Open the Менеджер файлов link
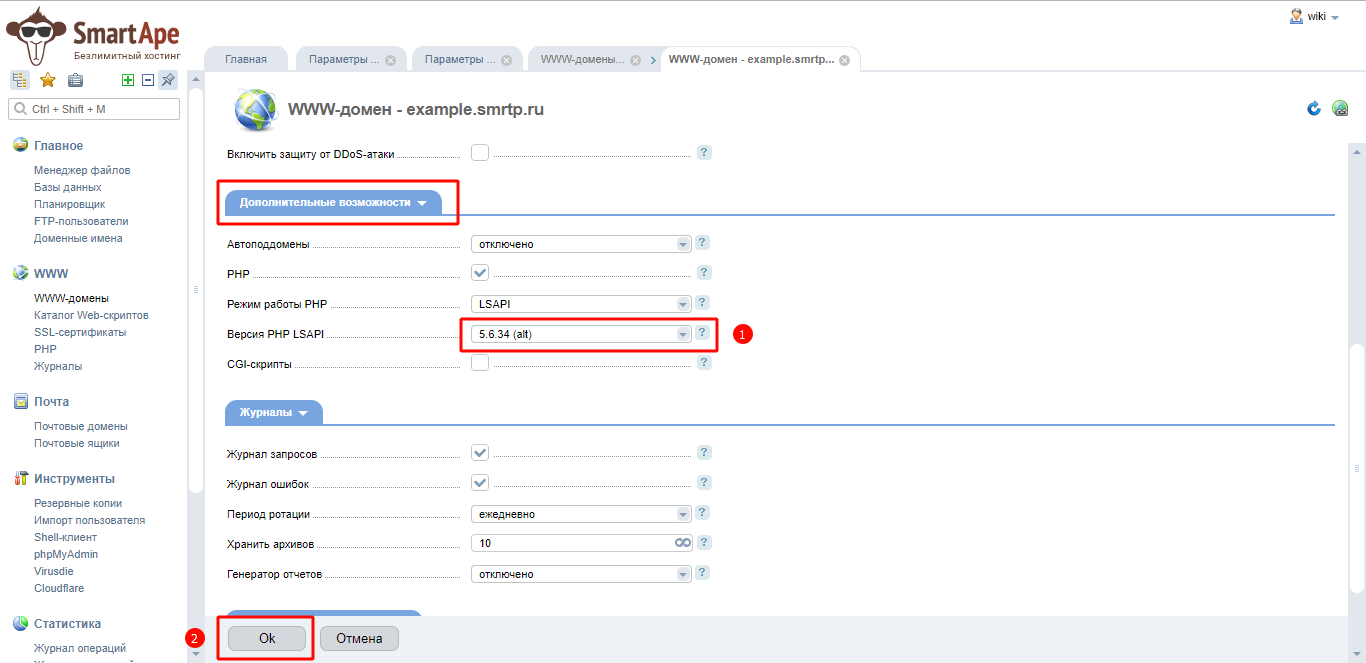Screen dimensions: 1366x663 [82, 170]
